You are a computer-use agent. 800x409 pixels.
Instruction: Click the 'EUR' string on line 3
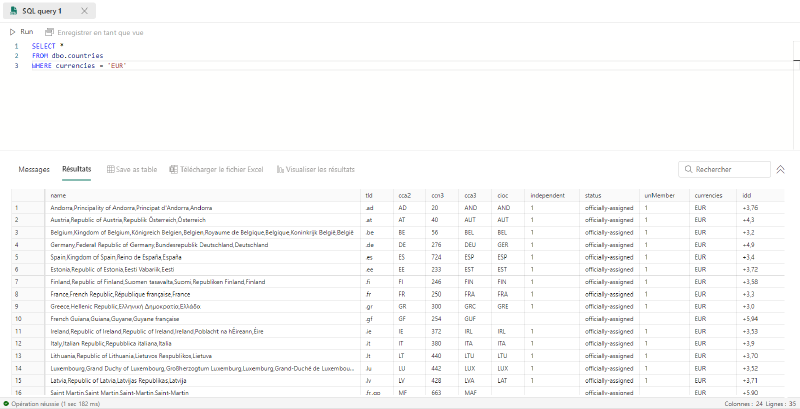(117, 65)
